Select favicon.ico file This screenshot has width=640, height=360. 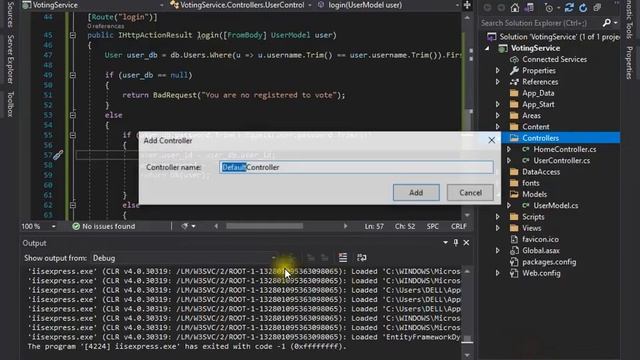pyautogui.click(x=540, y=240)
